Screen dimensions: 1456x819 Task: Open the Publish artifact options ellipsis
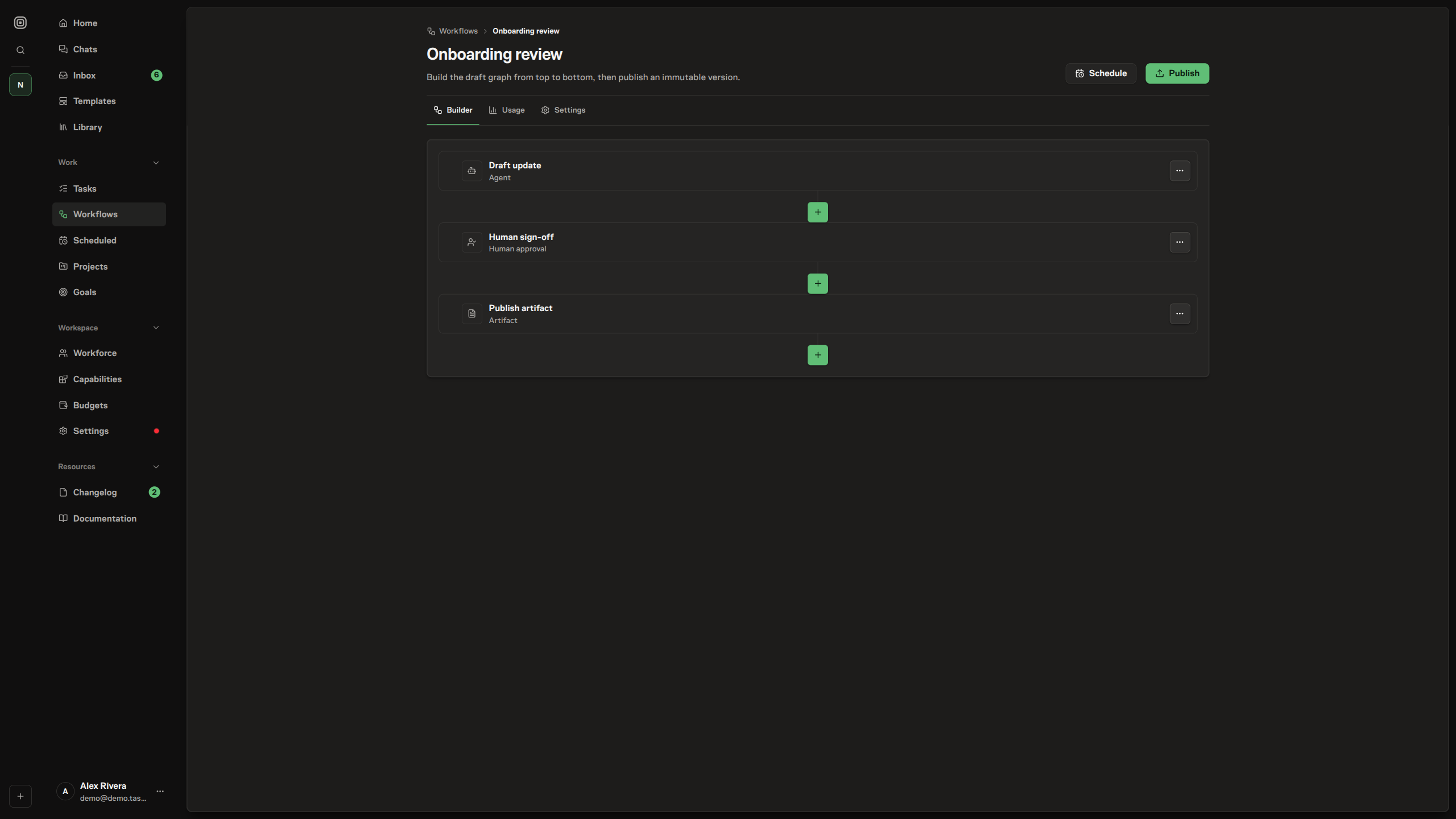coord(1180,314)
